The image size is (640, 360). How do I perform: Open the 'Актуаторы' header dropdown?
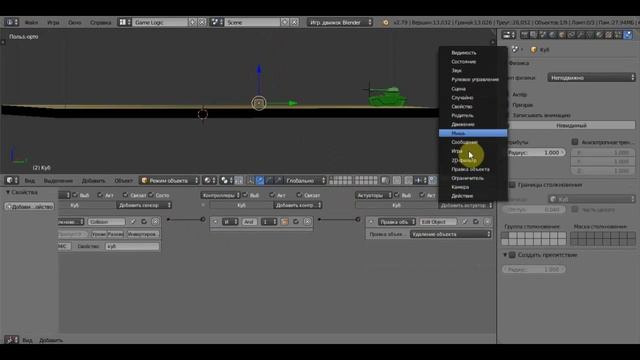pos(373,196)
